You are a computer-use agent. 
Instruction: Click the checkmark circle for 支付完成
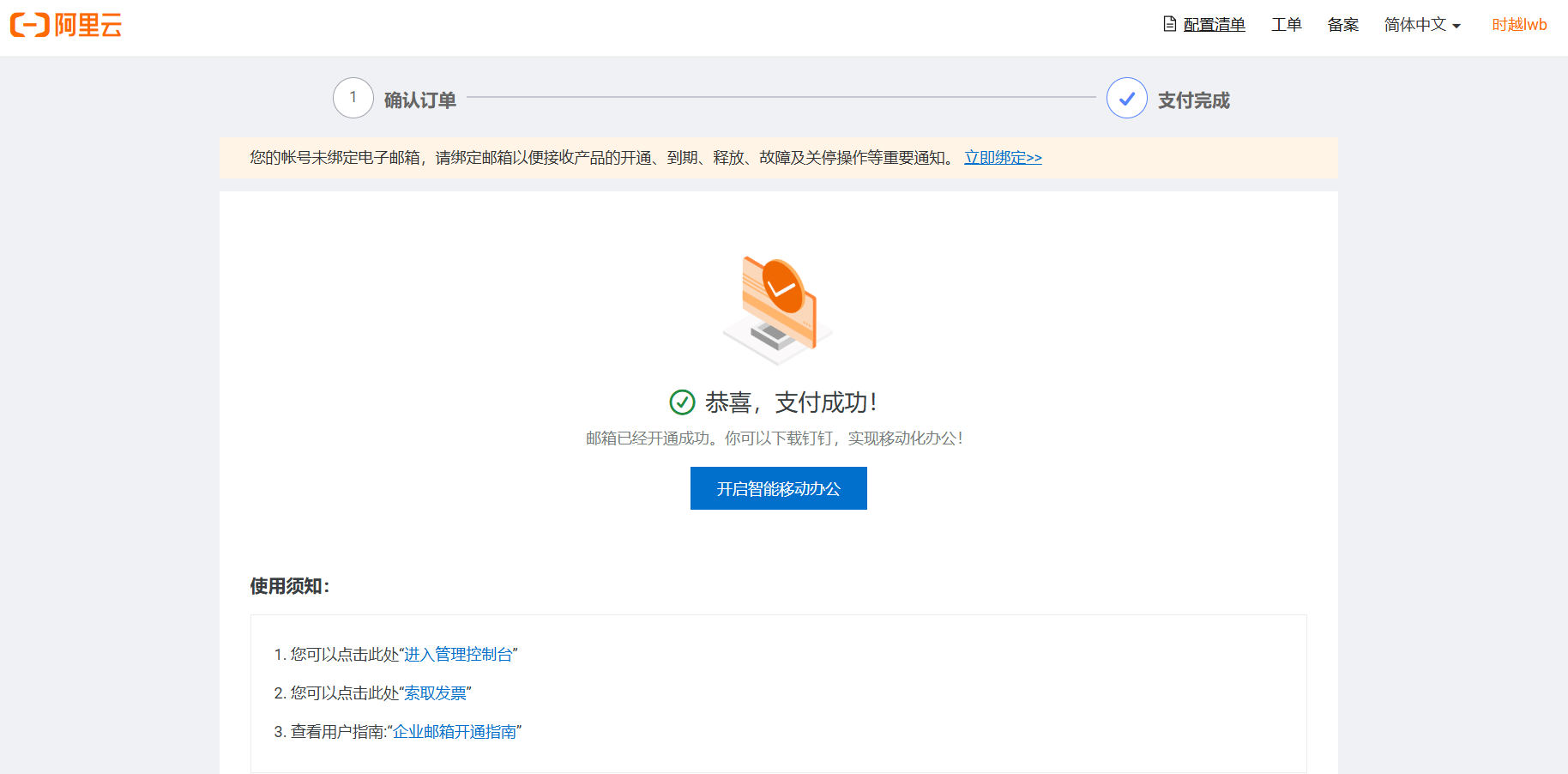click(1127, 98)
